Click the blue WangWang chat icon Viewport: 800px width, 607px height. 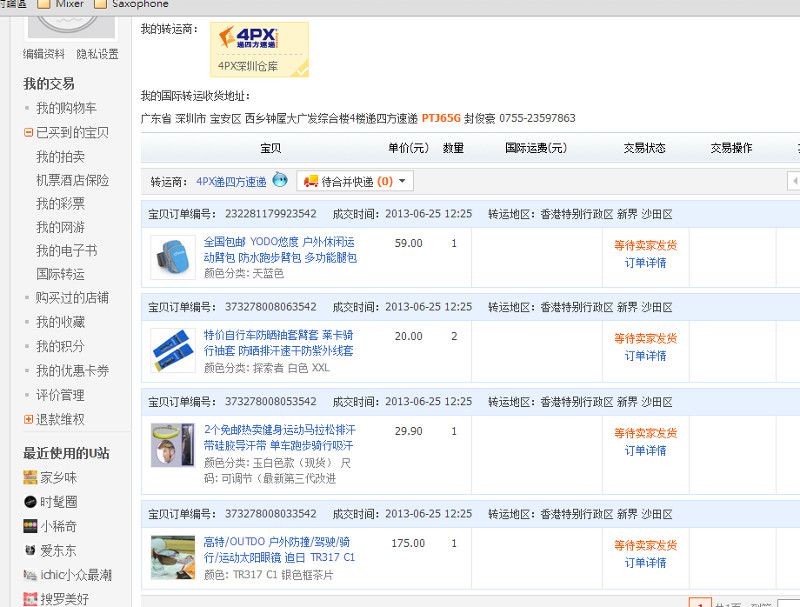point(280,180)
